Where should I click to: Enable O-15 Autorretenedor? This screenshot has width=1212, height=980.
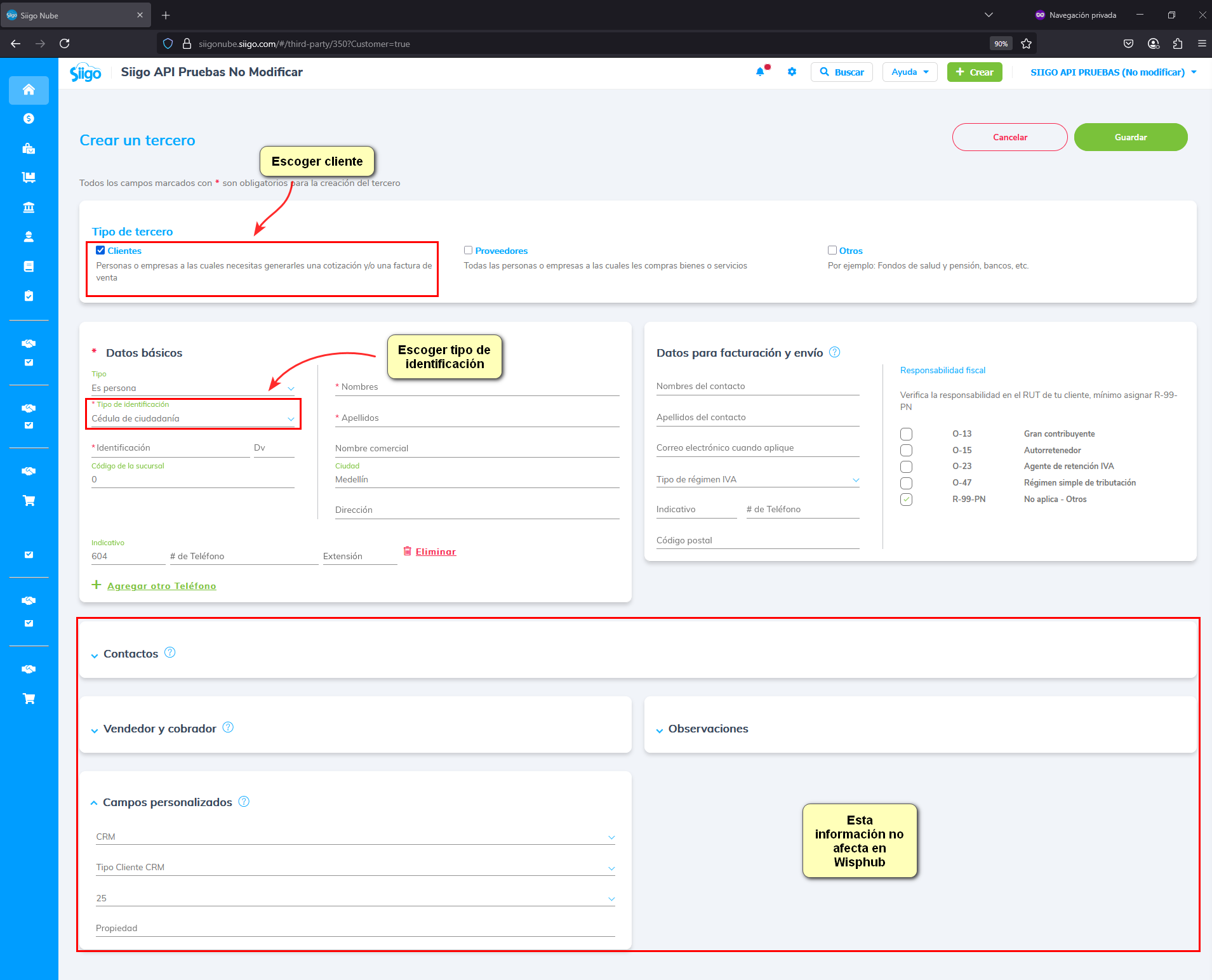point(906,450)
